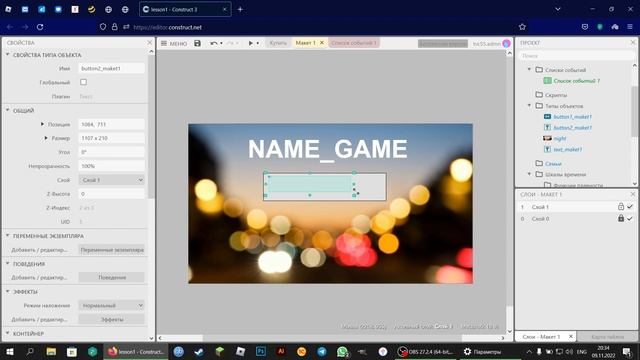Screen dimensions: 640x360
Task: Edit the Имя field button2_maket1
Action: tap(111, 68)
